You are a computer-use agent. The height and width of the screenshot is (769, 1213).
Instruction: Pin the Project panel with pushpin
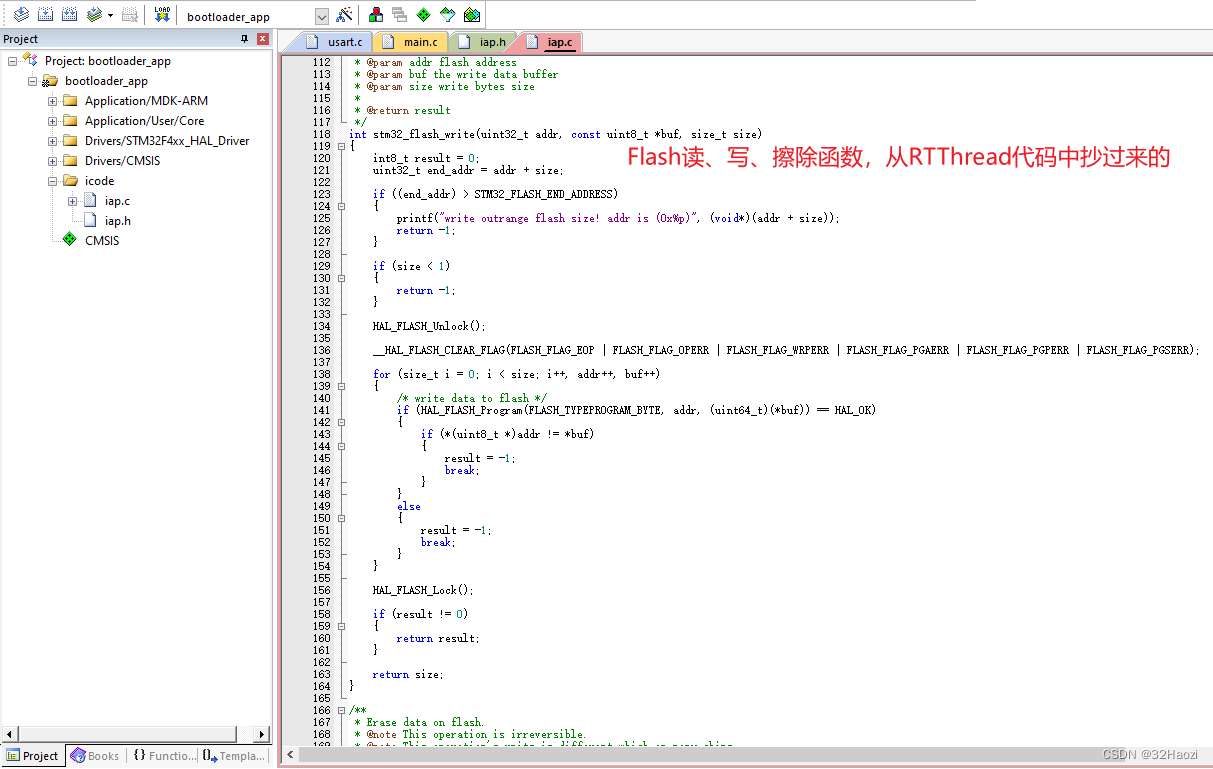click(245, 39)
